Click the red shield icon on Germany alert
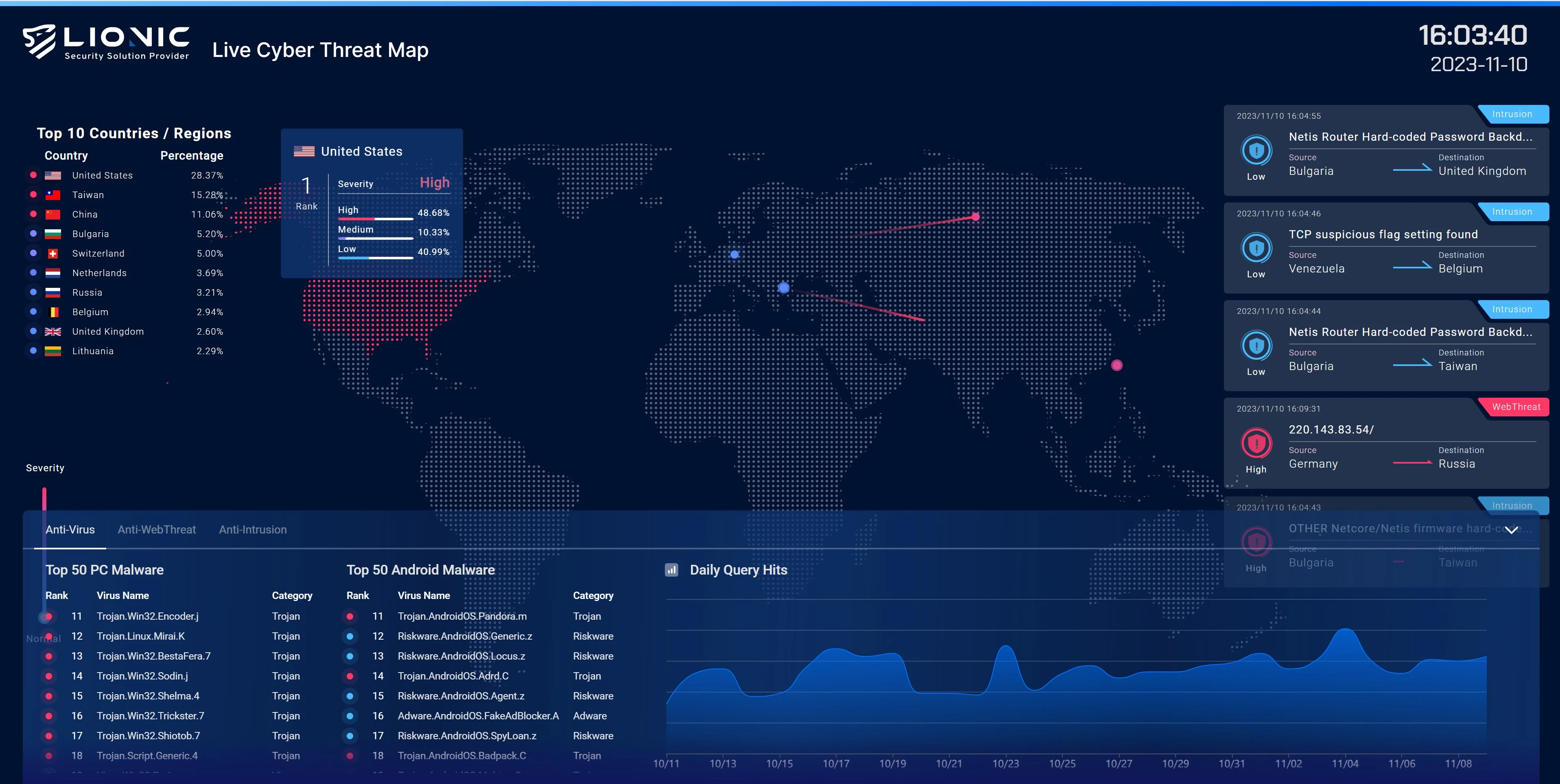The height and width of the screenshot is (784, 1560). click(1256, 443)
